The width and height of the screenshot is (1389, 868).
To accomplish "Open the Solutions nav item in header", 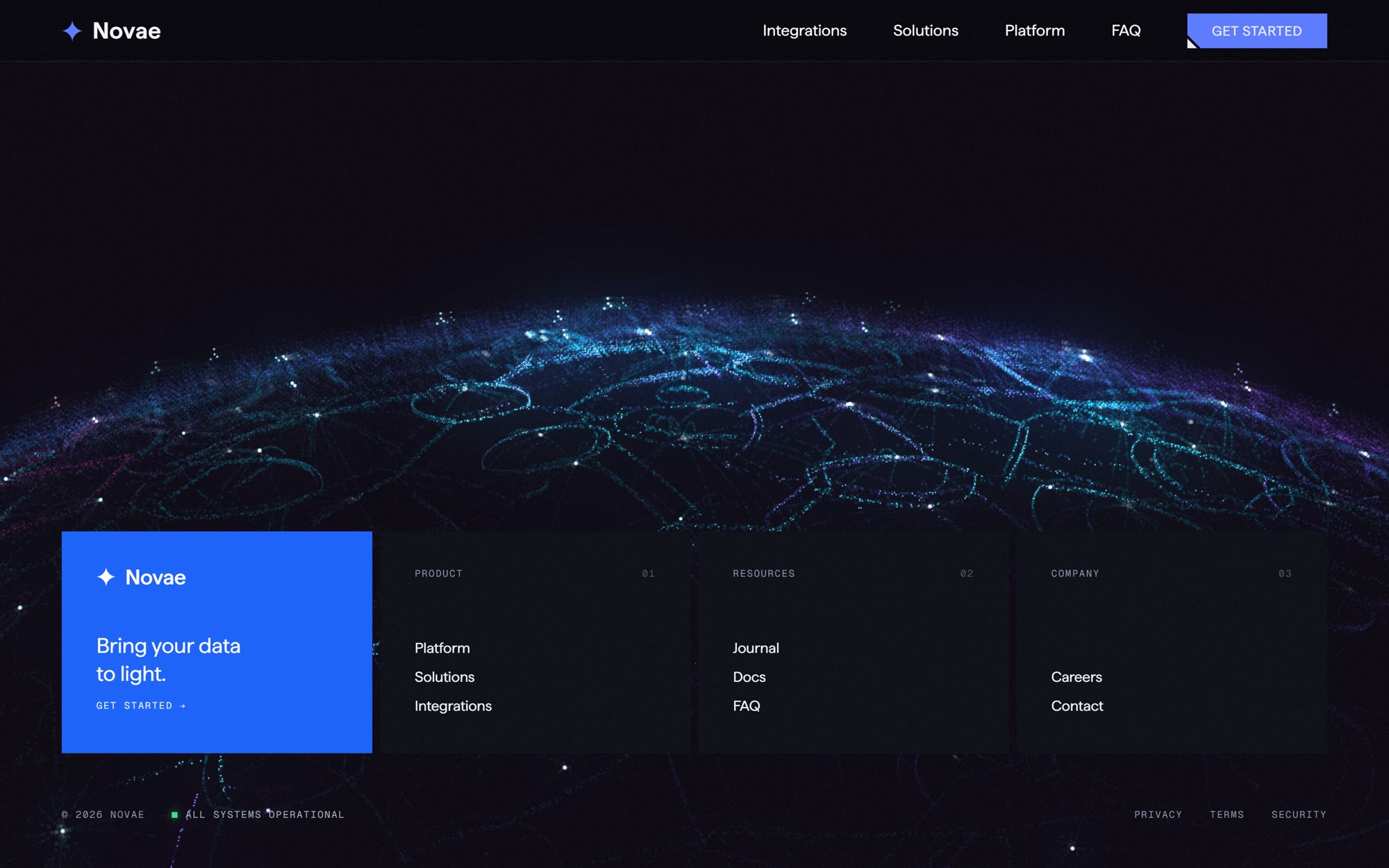I will (x=925, y=31).
